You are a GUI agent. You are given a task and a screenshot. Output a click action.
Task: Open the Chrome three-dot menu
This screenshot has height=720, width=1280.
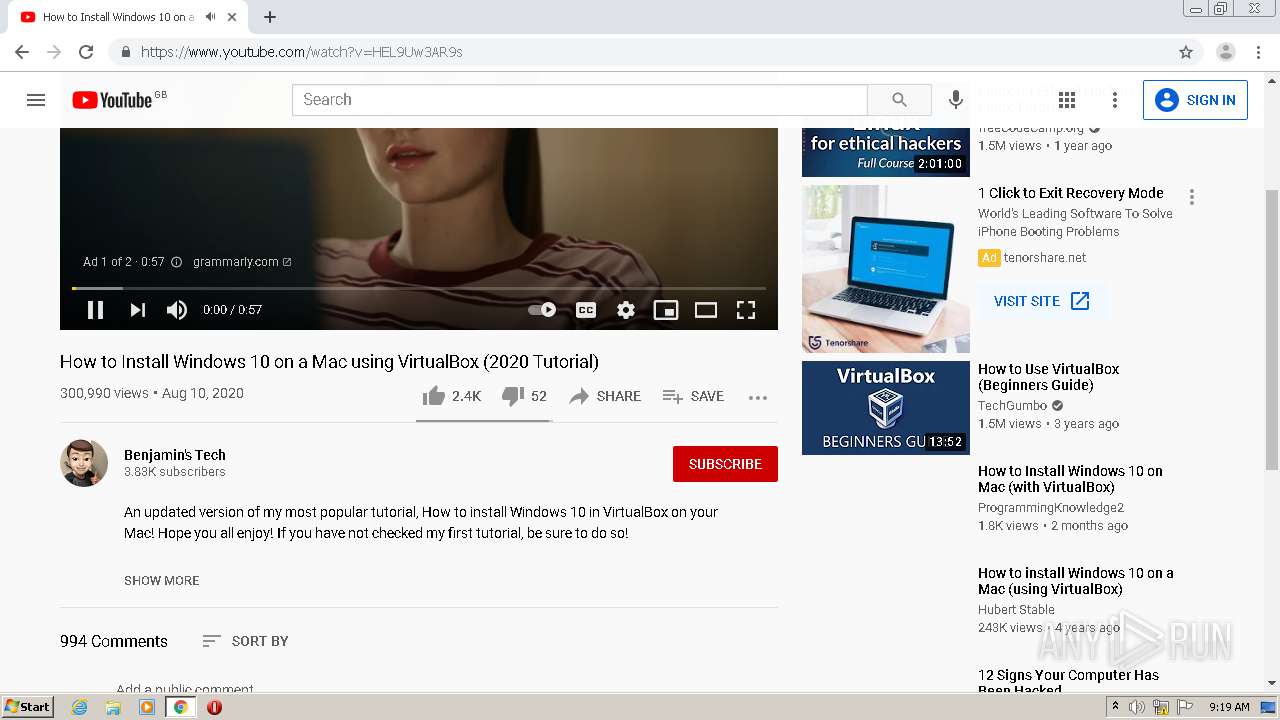click(1258, 52)
